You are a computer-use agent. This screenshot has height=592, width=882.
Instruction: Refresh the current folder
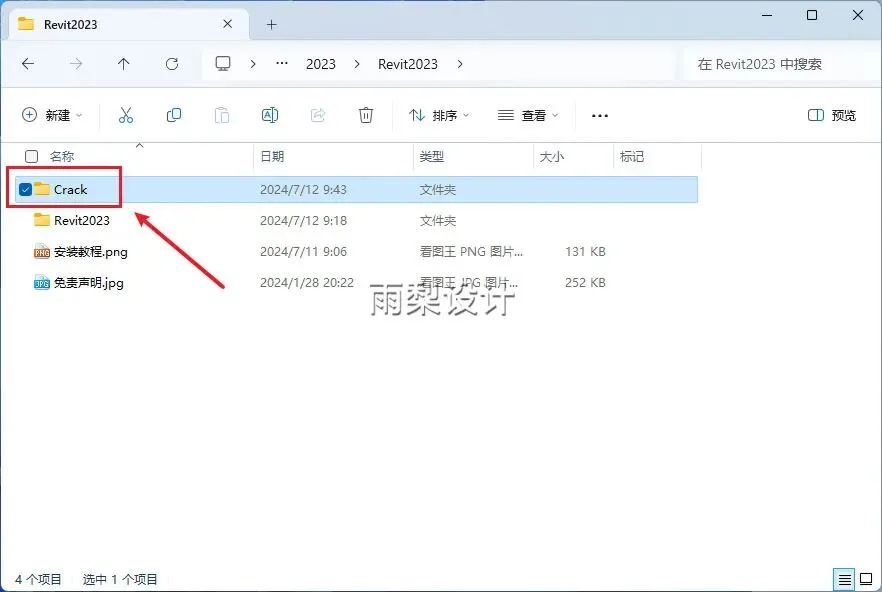[x=172, y=64]
